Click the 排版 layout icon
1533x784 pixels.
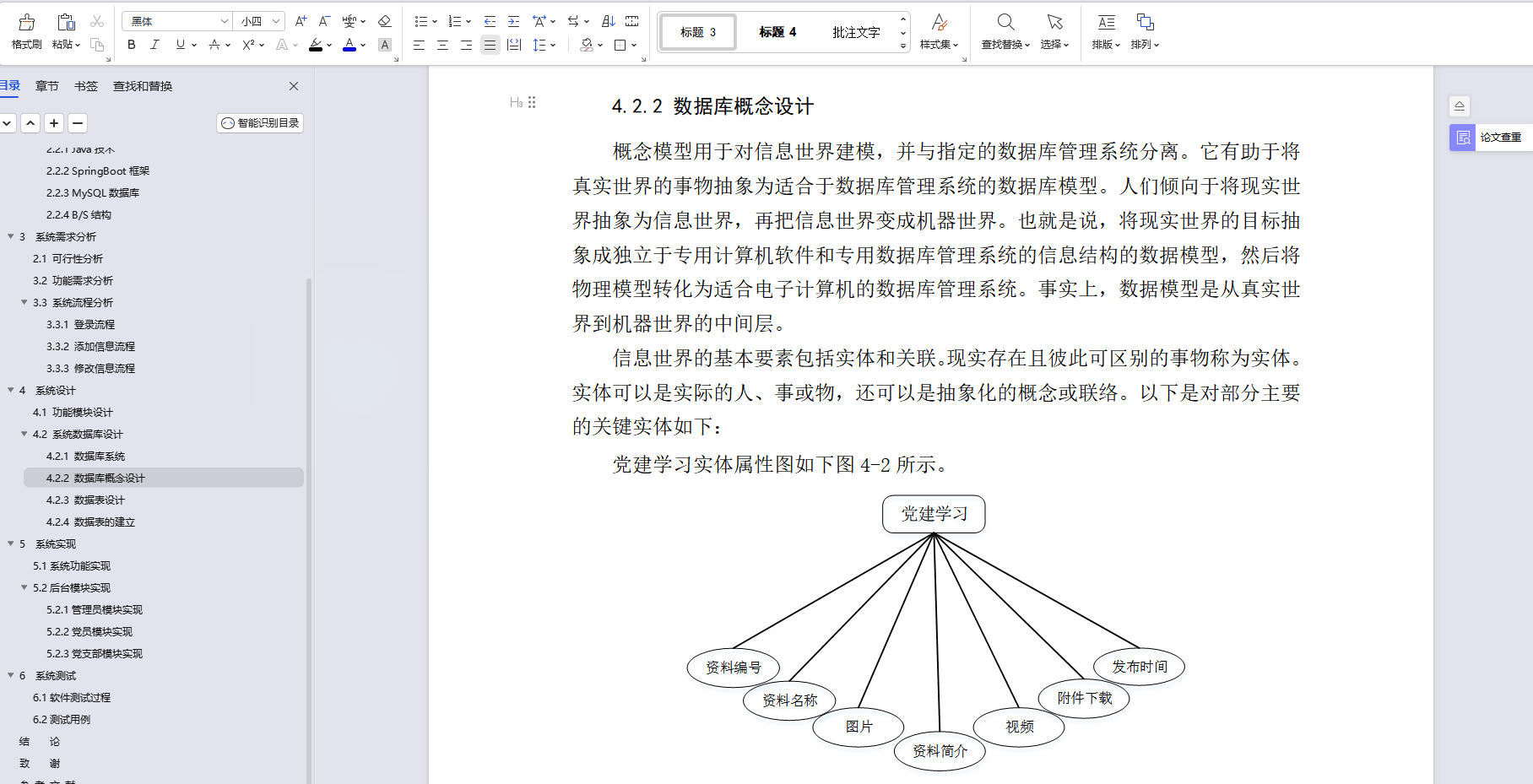click(x=1103, y=32)
